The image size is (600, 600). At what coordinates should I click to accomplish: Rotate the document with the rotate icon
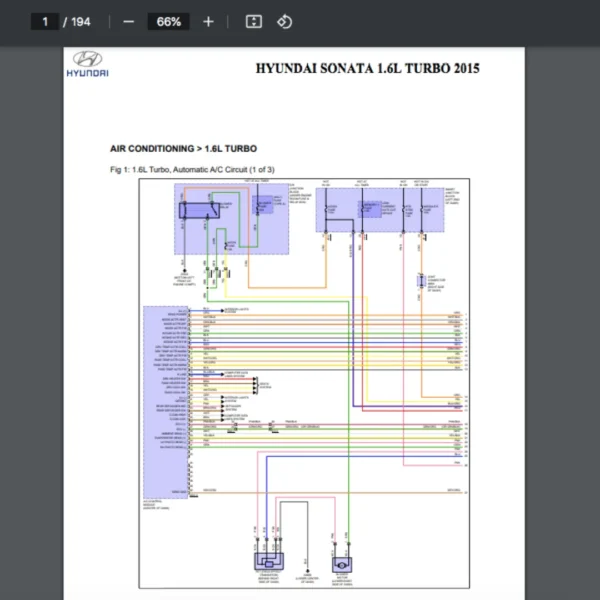[284, 21]
